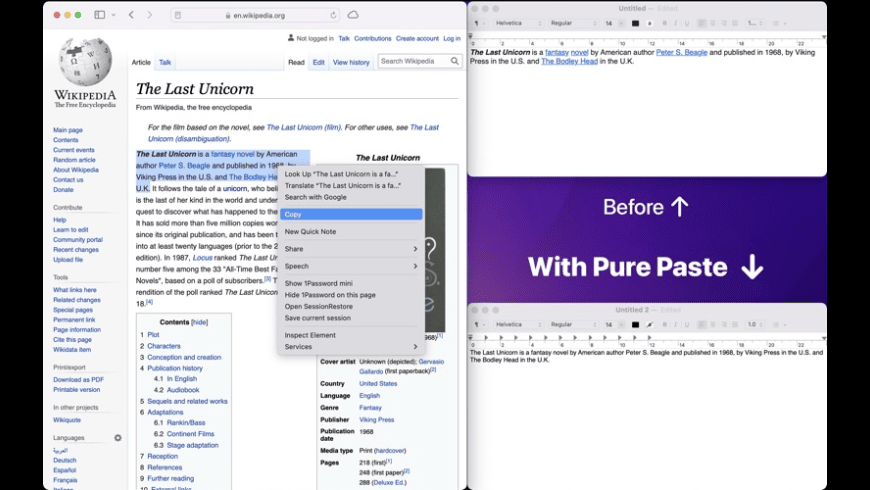
Task: Align text left in the Untitled window
Action: (x=702, y=23)
